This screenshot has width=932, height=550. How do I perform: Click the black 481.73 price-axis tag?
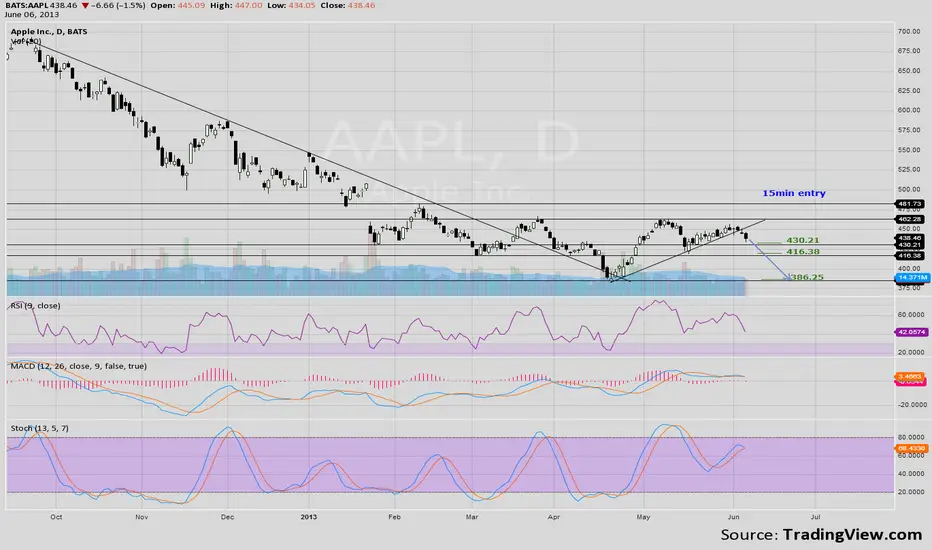909,204
